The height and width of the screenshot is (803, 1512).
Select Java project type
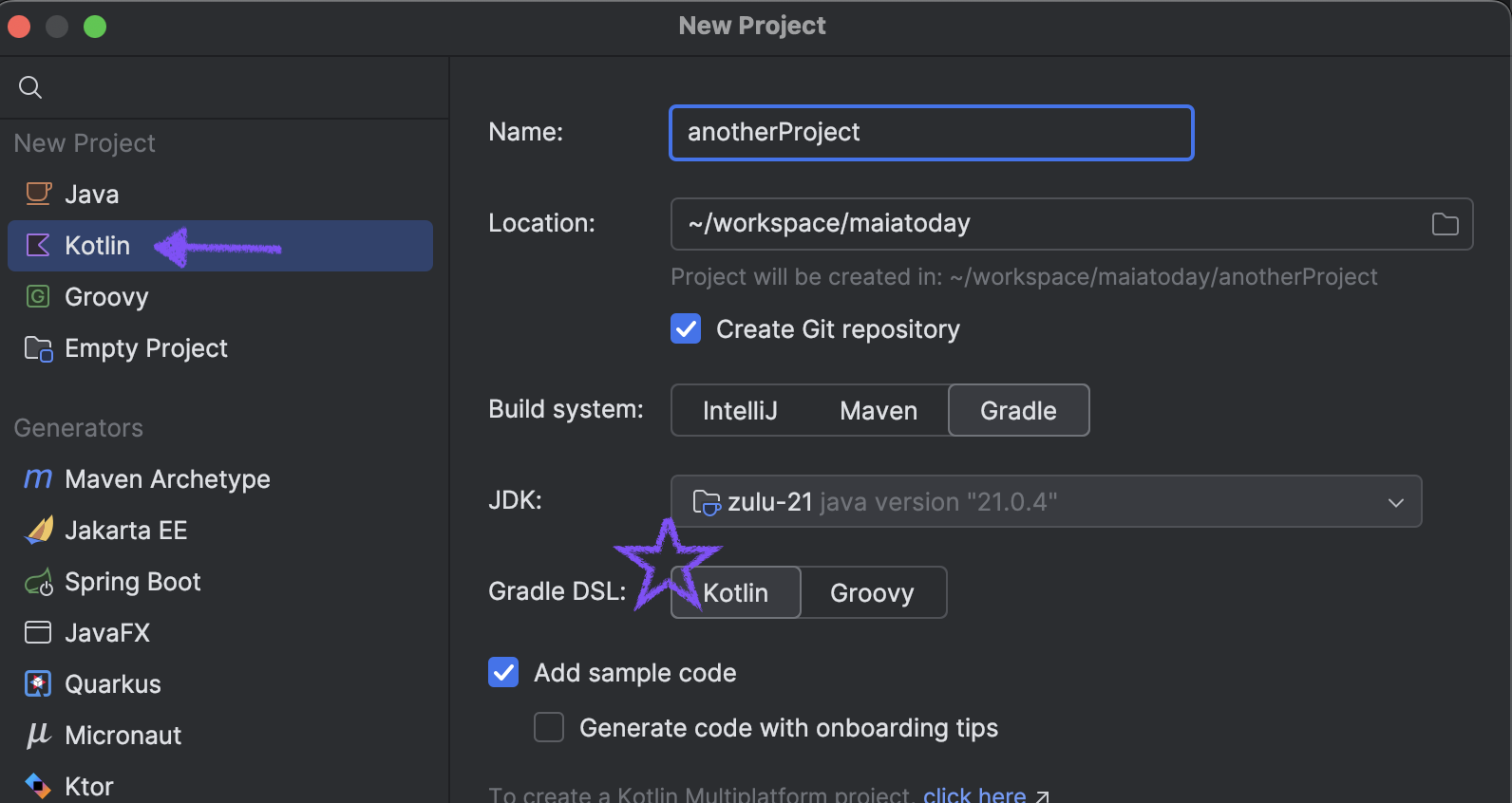(220, 195)
